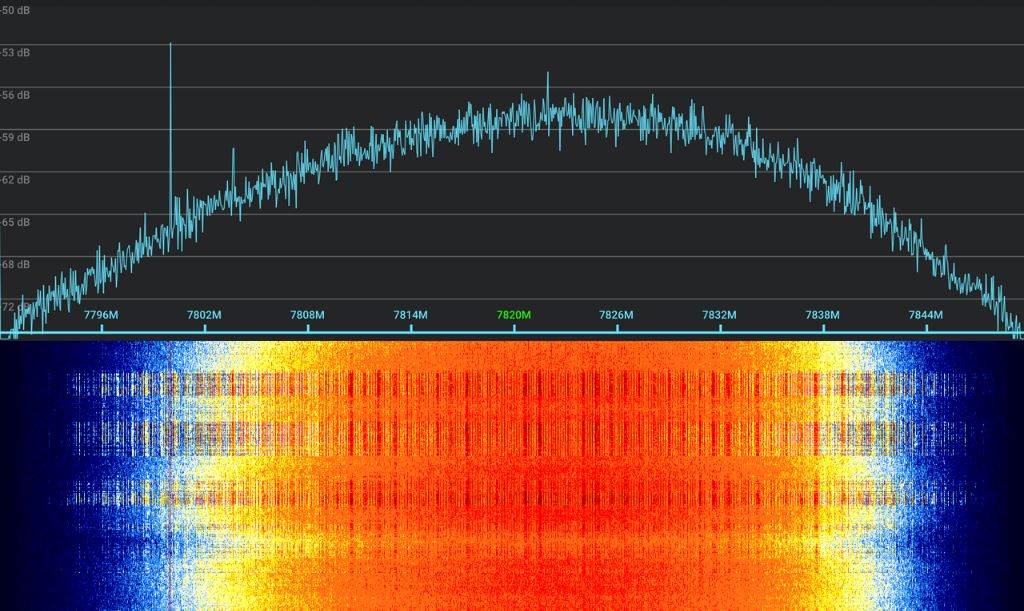The width and height of the screenshot is (1024, 611).
Task: Click the 7796M frequency label
Action: [101, 315]
